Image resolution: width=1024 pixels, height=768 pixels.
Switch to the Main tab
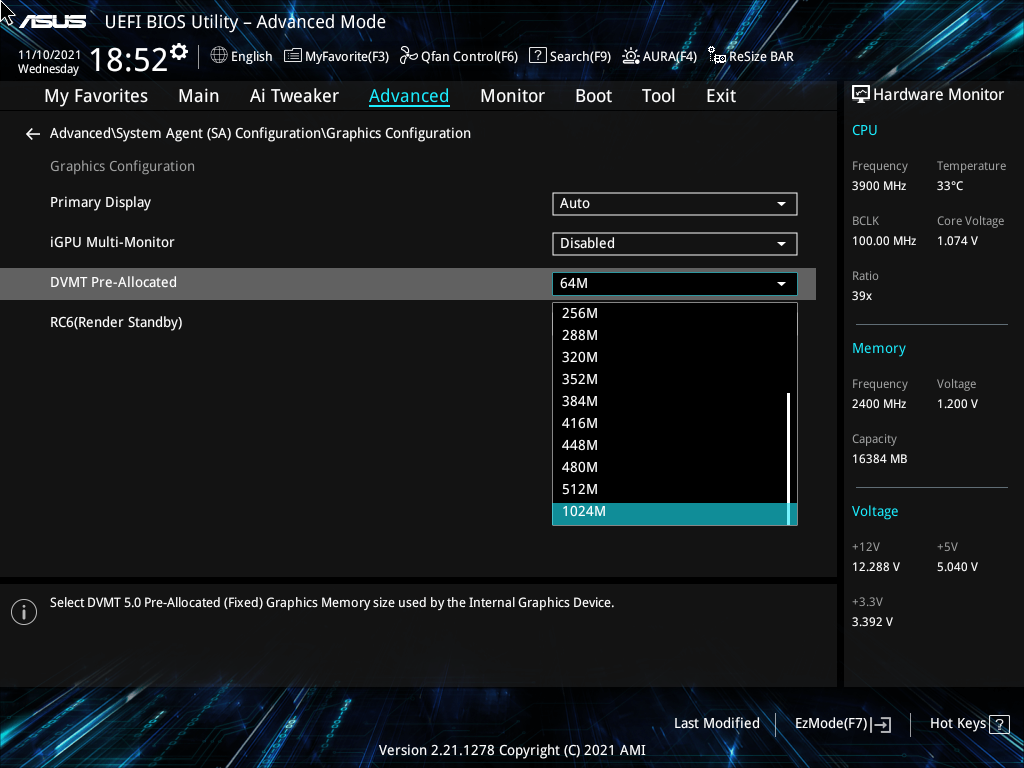pyautogui.click(x=199, y=96)
